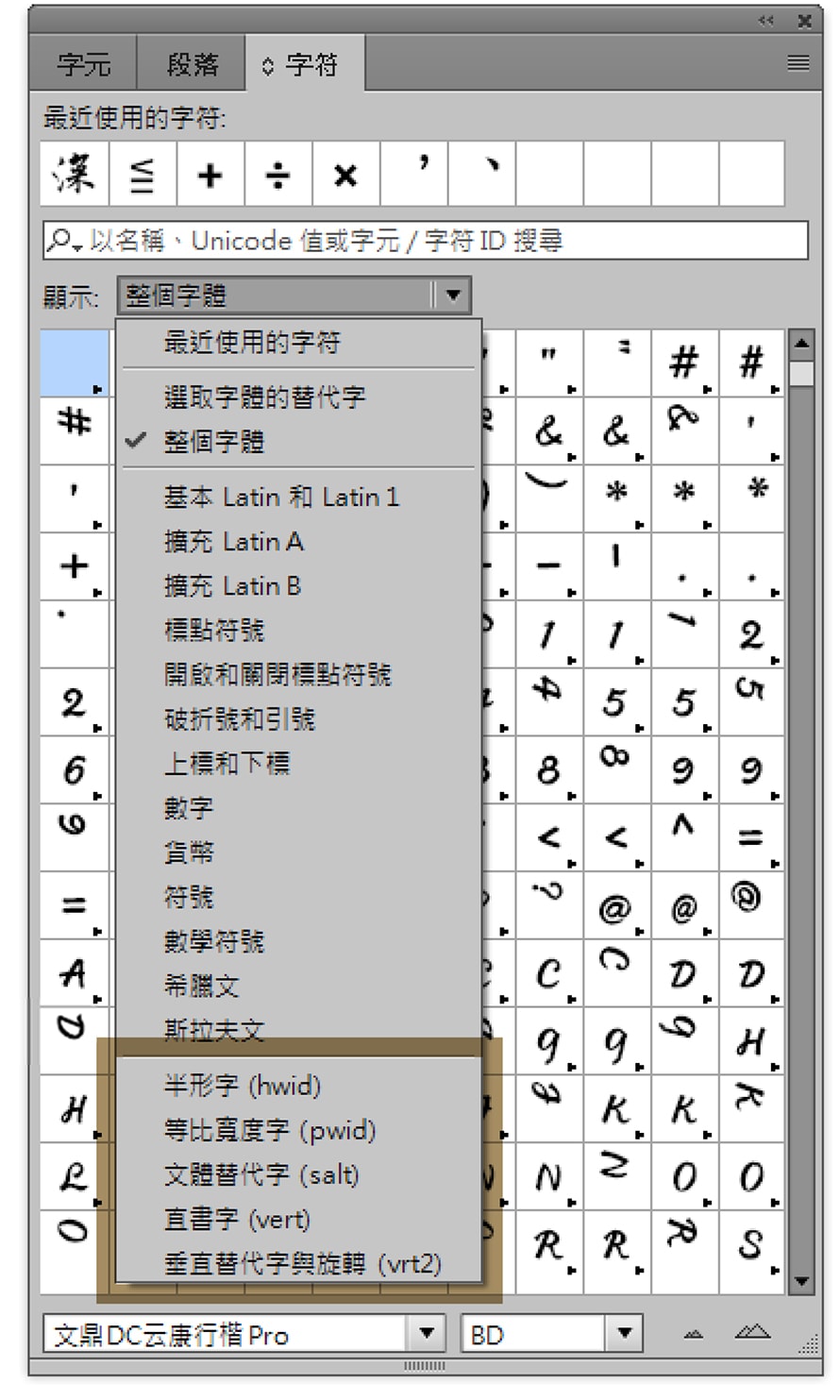The height and width of the screenshot is (1400, 840).
Task: Click the zoom in glyphs mountain icon
Action: click(752, 1332)
